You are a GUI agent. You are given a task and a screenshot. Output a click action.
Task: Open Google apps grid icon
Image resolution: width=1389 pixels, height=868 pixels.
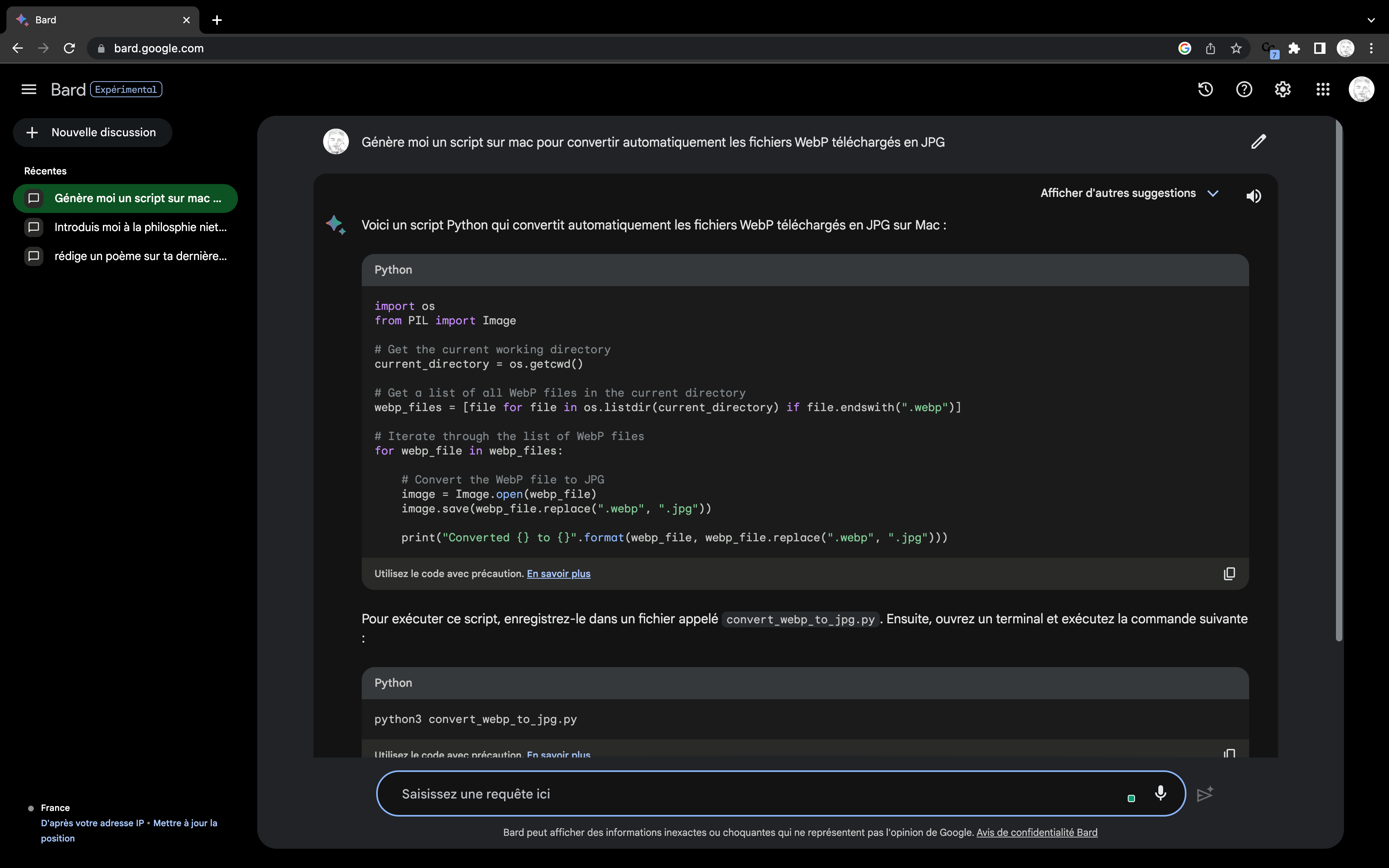pyautogui.click(x=1322, y=89)
